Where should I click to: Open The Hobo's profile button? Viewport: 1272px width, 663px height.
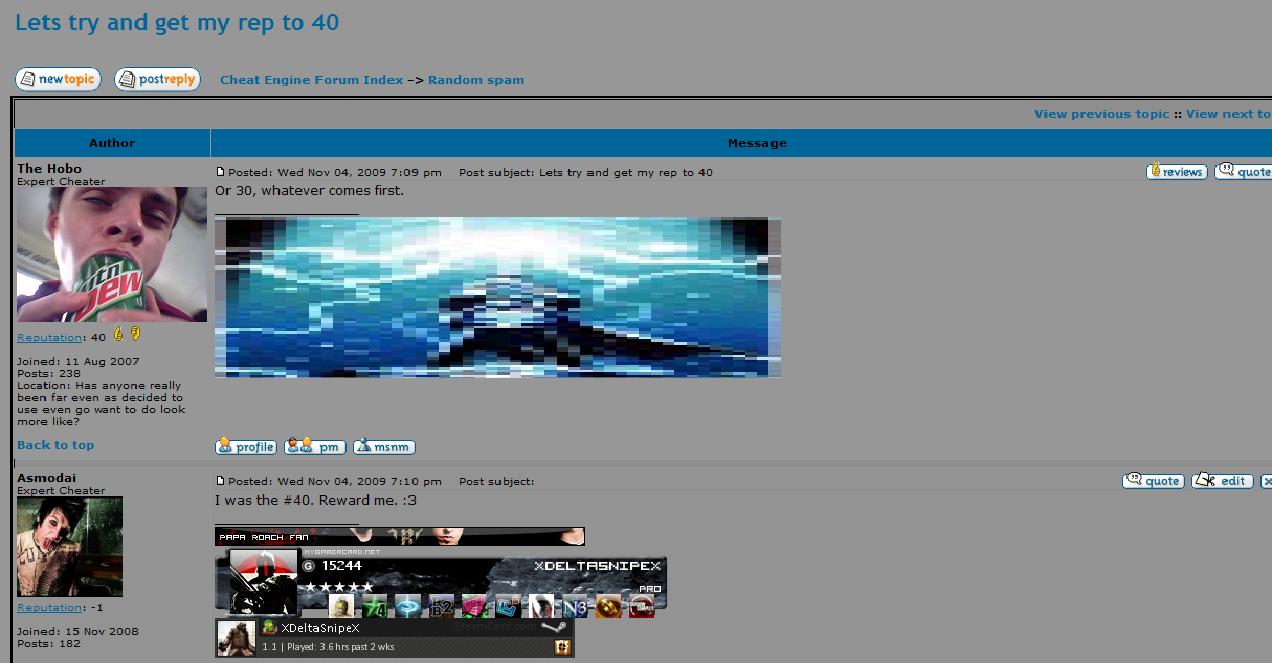[x=246, y=446]
